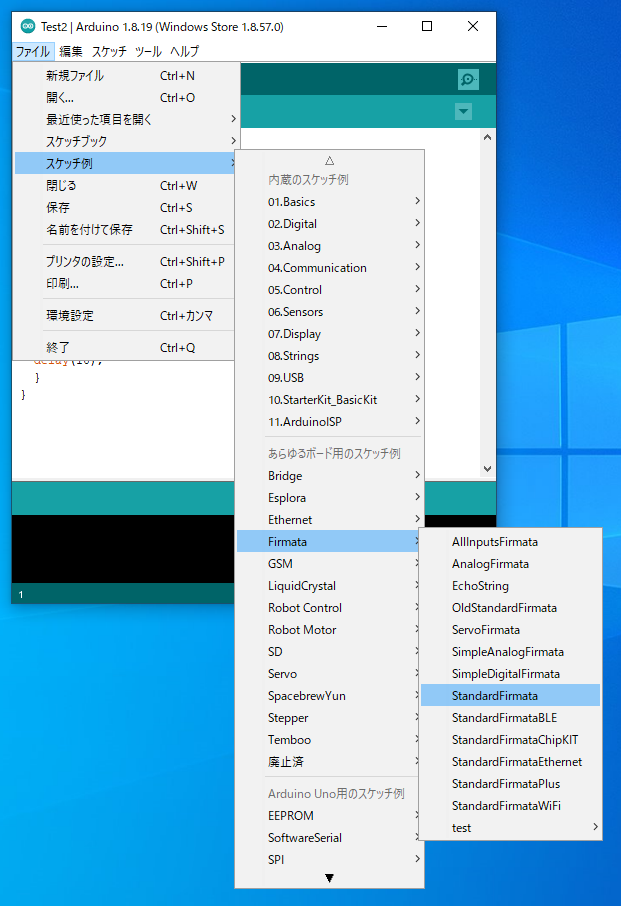Open SD library examples
This screenshot has width=621, height=906.
pyautogui.click(x=330, y=651)
